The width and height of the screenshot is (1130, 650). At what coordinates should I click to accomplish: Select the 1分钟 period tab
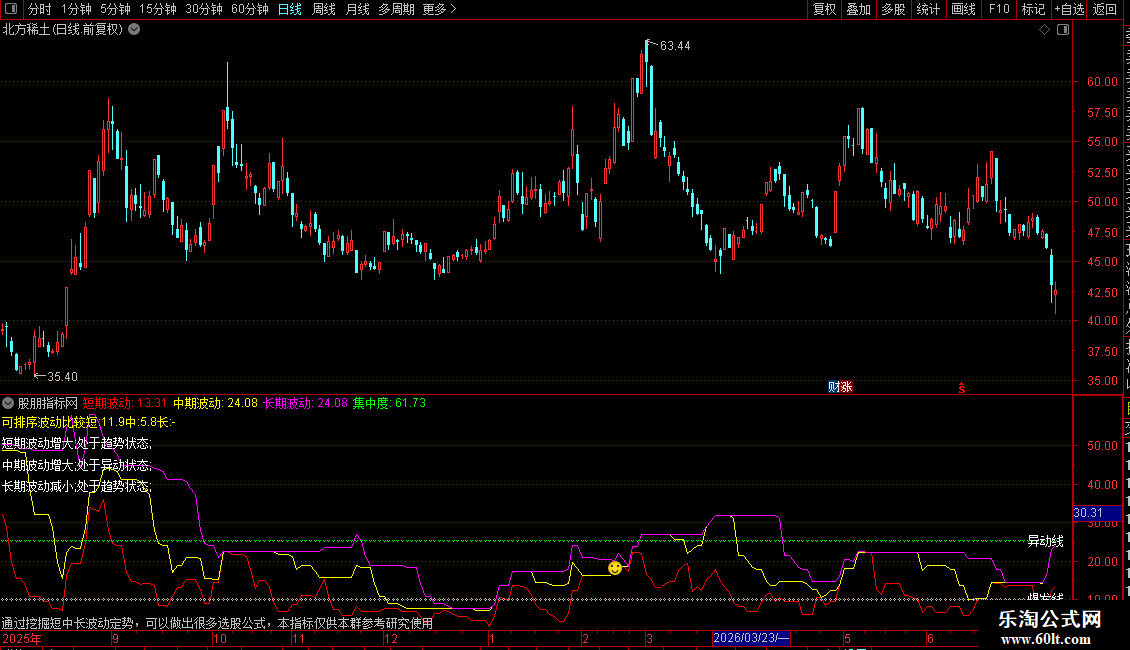(76, 9)
